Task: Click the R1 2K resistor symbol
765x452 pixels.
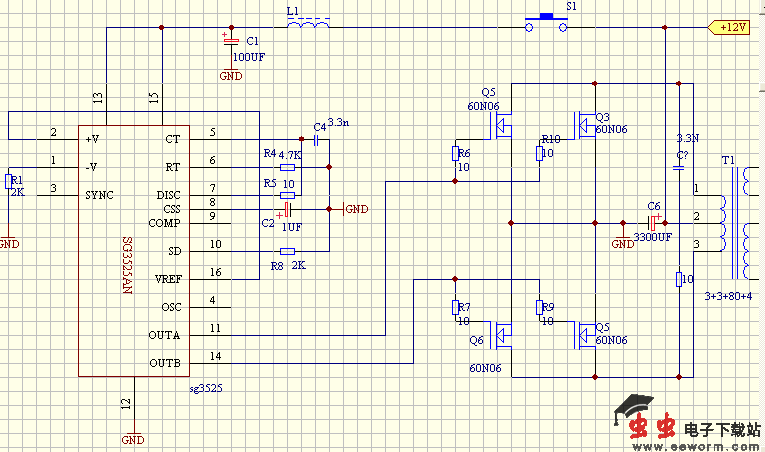Action: (9, 181)
